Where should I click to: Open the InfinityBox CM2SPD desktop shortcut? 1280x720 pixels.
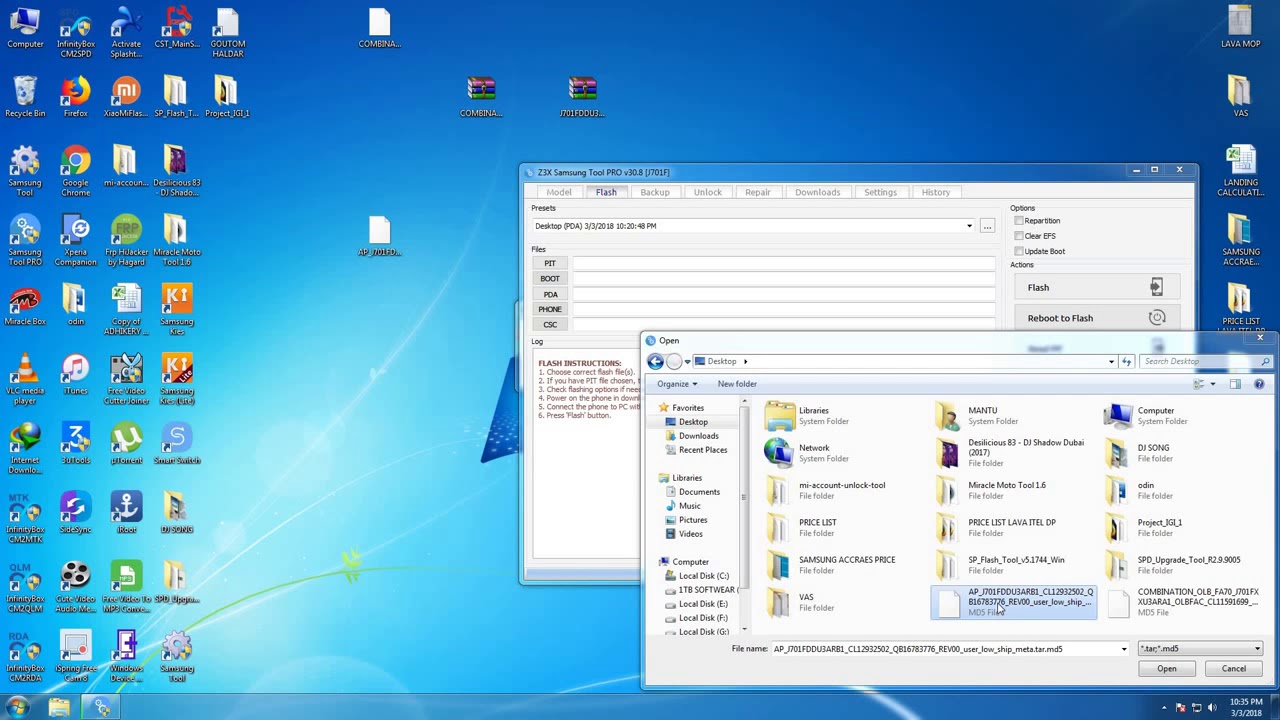click(75, 32)
